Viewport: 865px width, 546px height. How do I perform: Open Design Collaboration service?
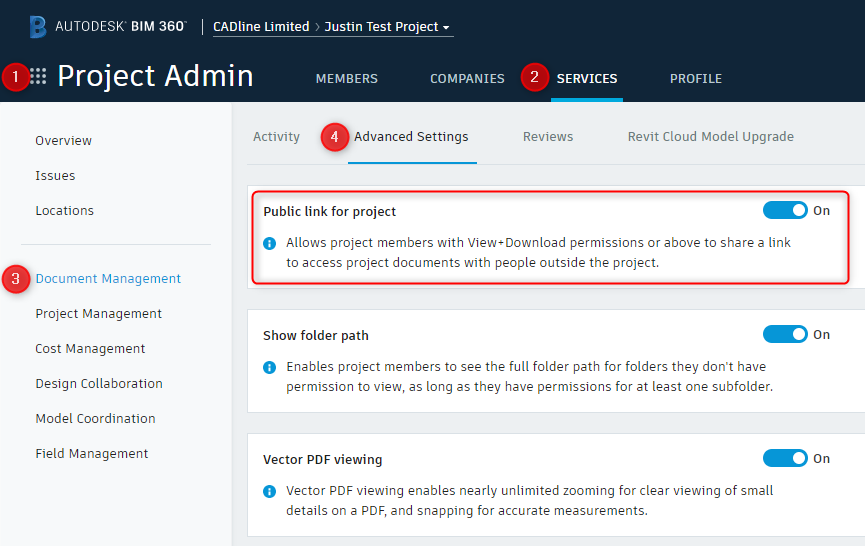click(99, 383)
